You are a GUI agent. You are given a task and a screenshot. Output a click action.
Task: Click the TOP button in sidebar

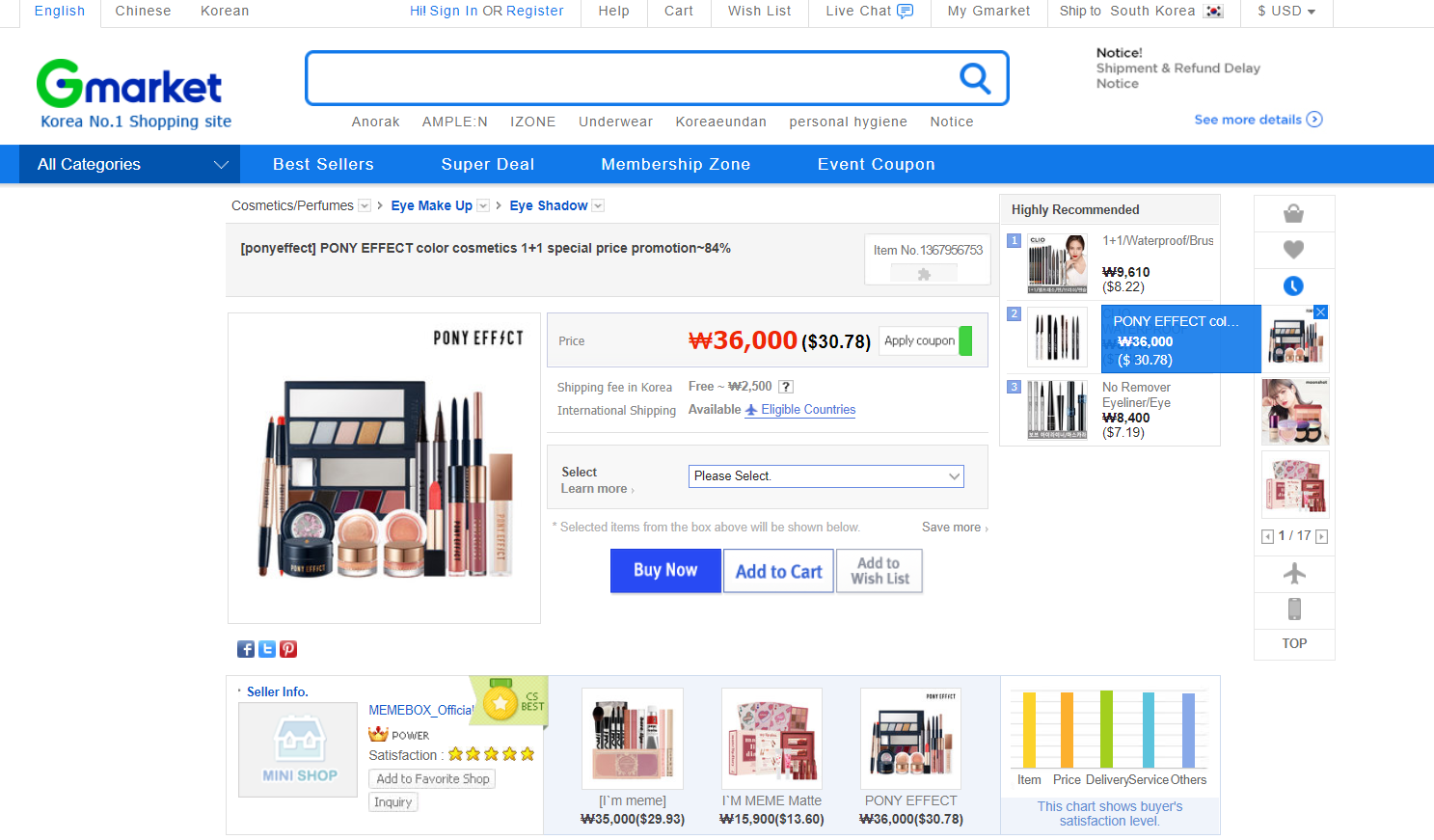pyautogui.click(x=1294, y=643)
